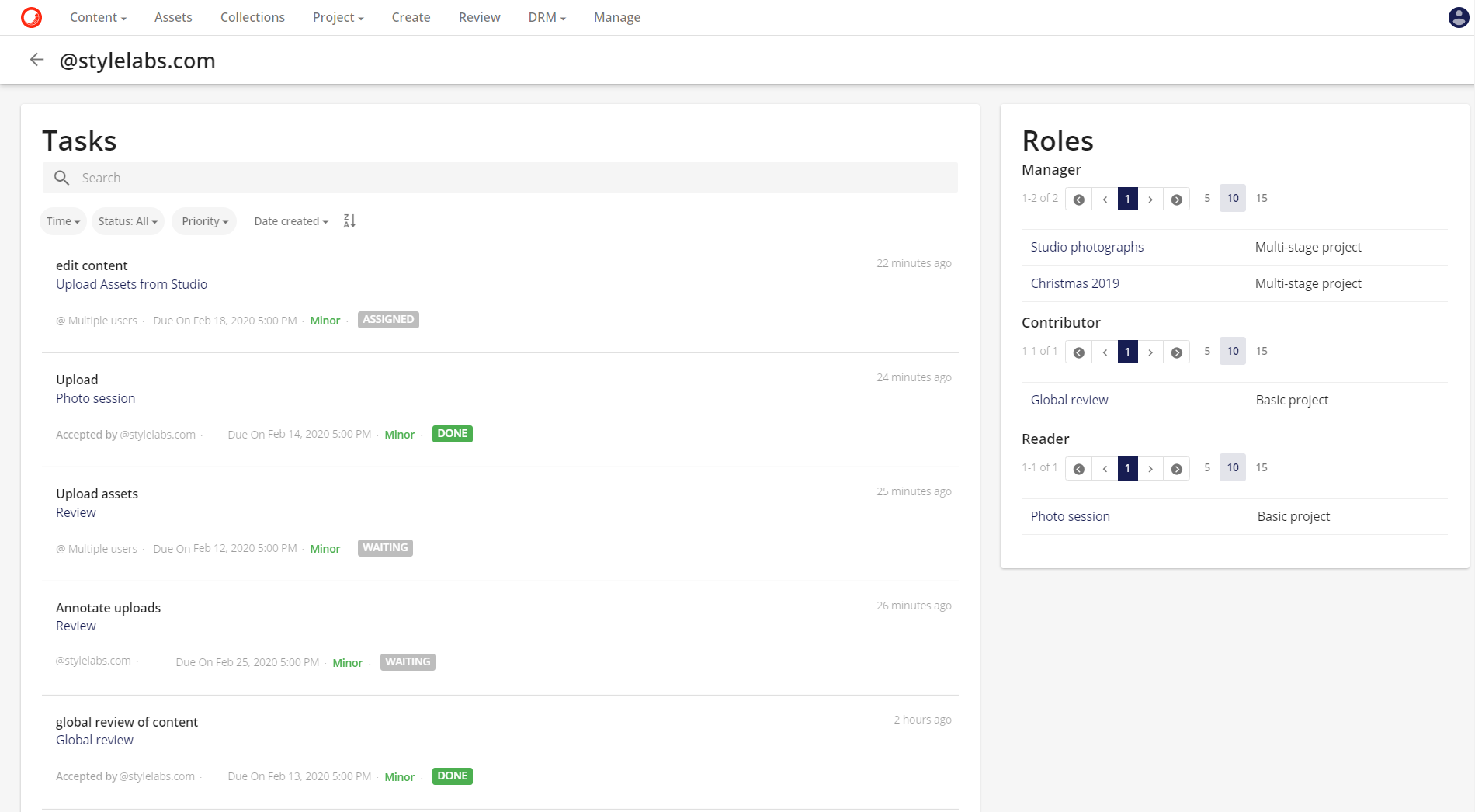Switch to the Assets section
The height and width of the screenshot is (812, 1475).
click(172, 16)
